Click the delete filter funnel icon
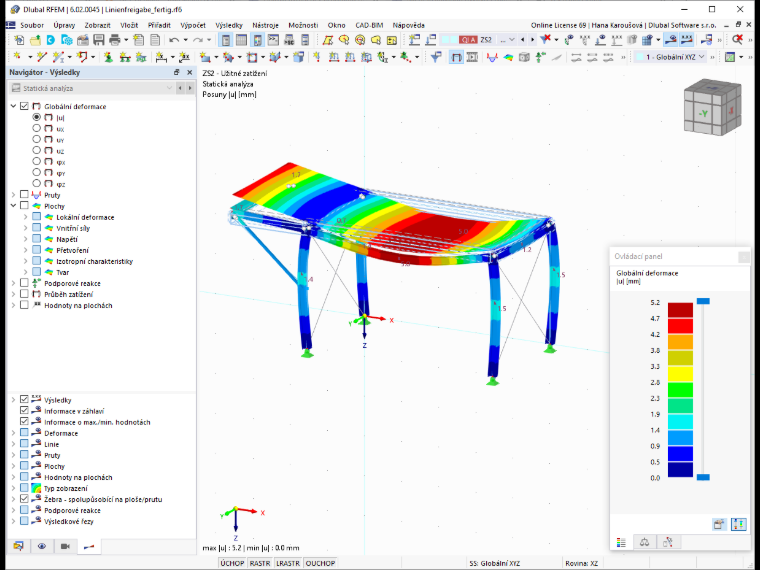 546,40
